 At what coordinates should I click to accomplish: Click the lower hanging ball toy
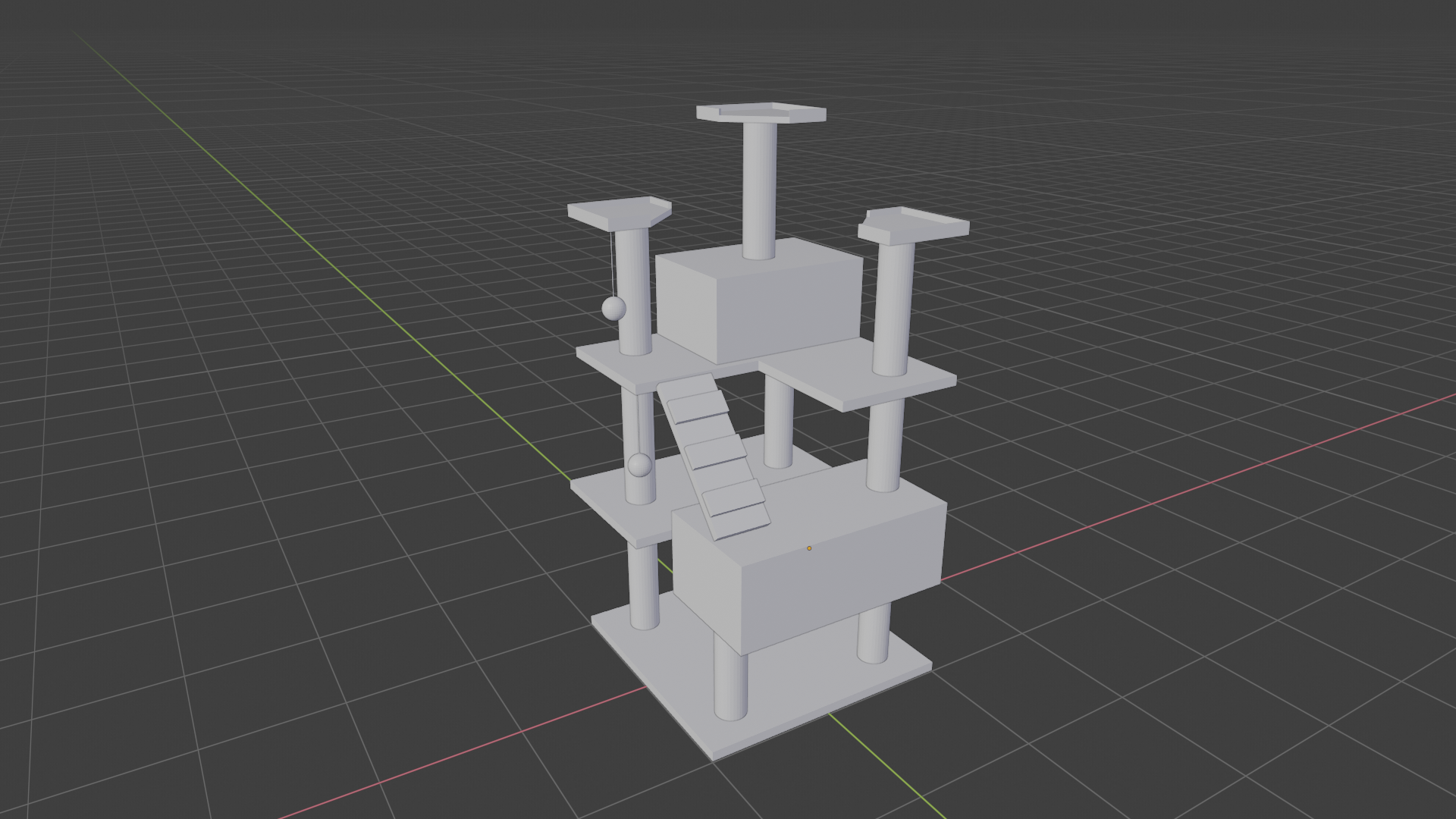(x=639, y=465)
